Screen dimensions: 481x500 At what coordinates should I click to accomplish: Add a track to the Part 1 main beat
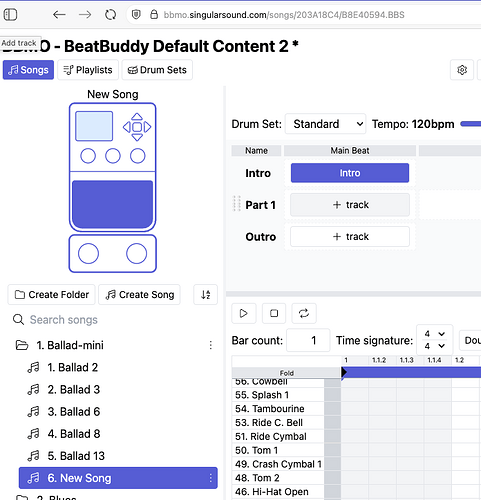point(350,205)
